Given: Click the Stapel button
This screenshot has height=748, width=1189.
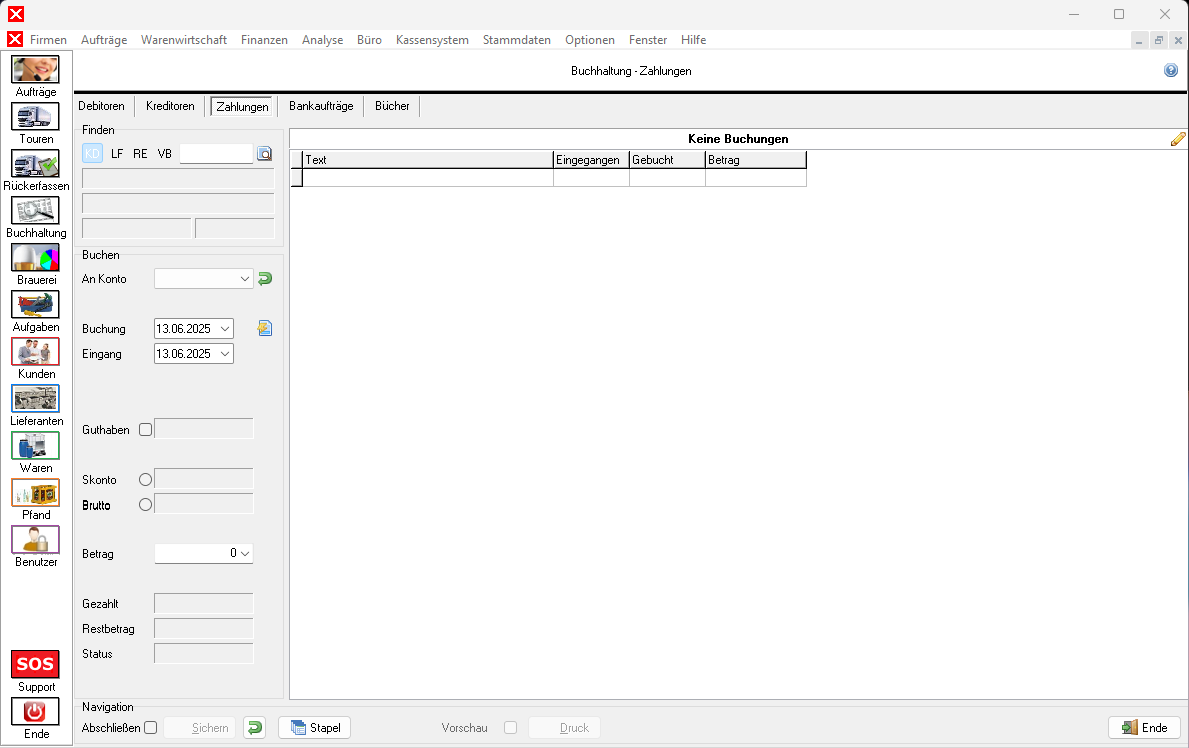Looking at the screenshot, I should coord(315,728).
